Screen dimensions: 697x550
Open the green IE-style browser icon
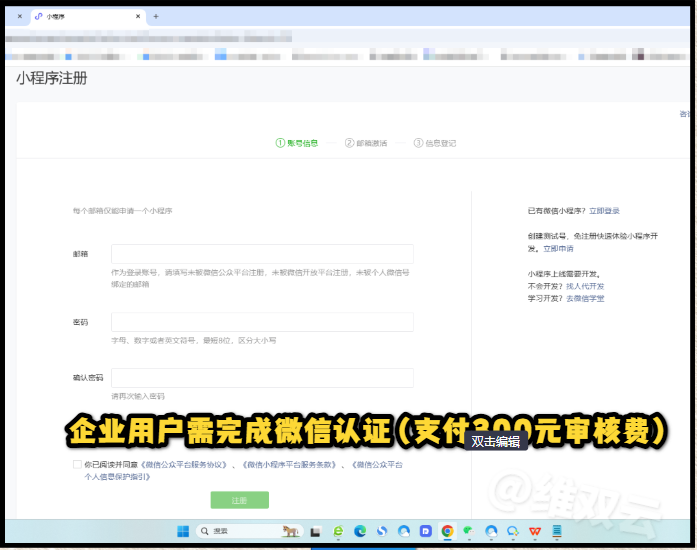(x=338, y=531)
